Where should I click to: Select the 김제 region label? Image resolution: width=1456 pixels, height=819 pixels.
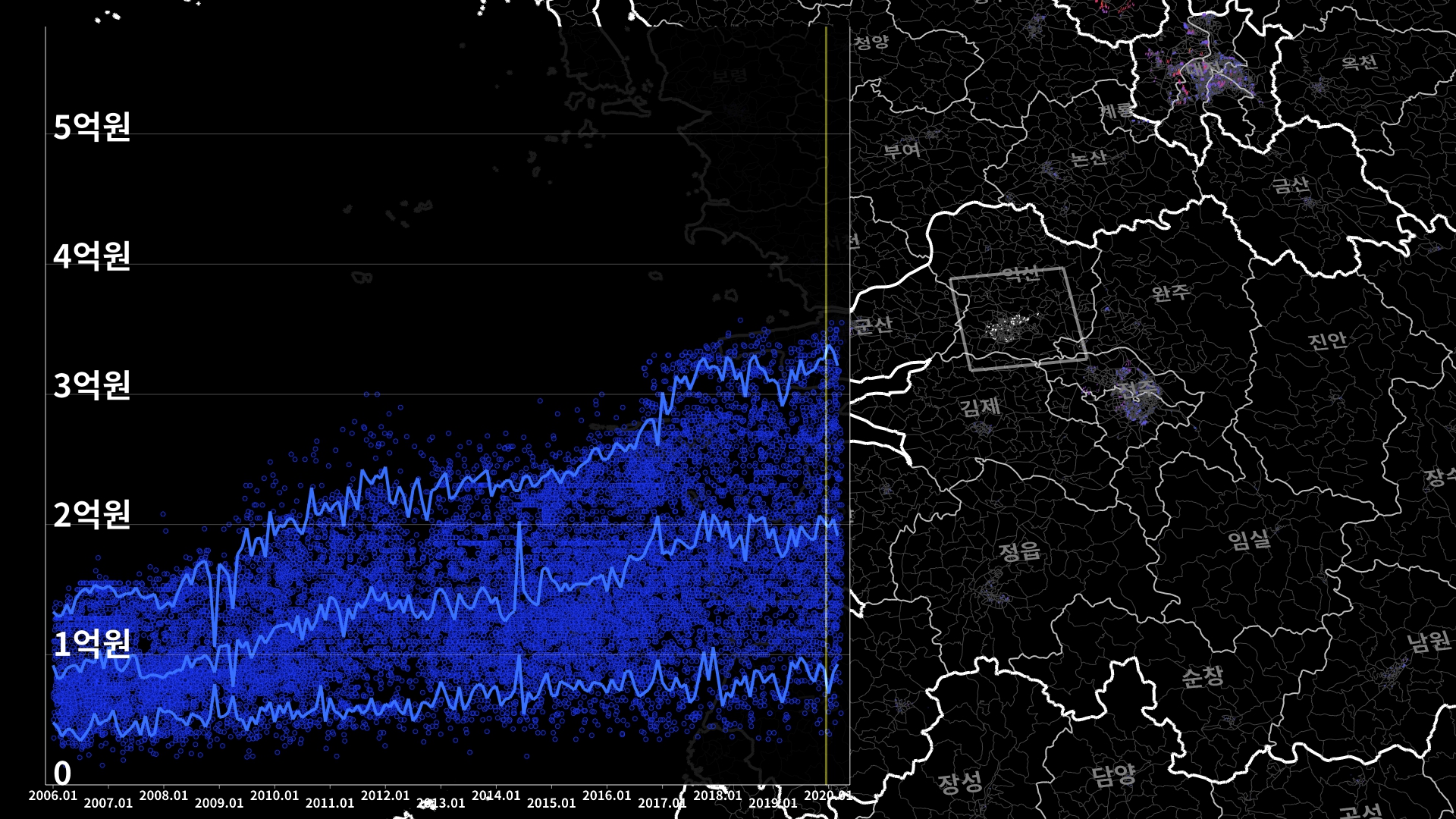tap(980, 407)
